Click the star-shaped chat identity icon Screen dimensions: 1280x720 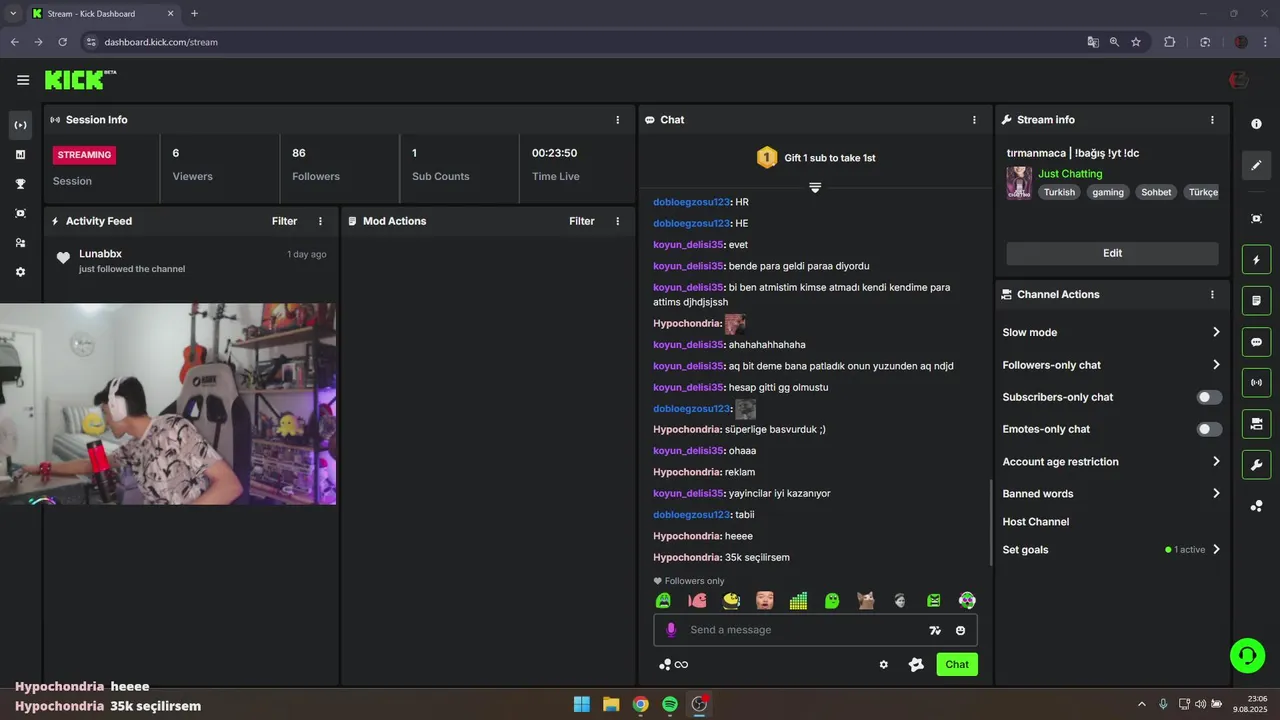pos(916,664)
